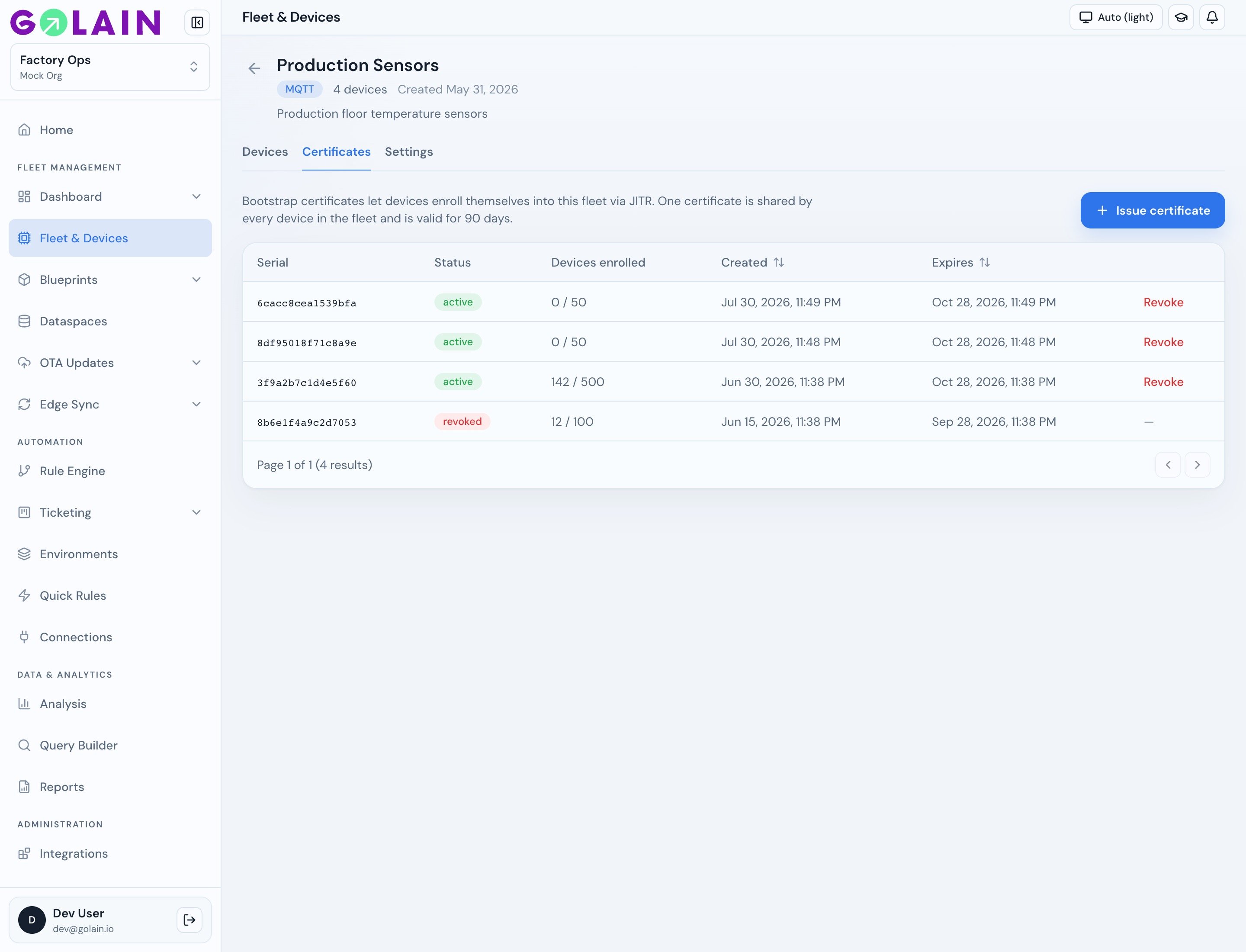Open the graduation cap learning icon
1246x952 pixels.
coord(1181,17)
